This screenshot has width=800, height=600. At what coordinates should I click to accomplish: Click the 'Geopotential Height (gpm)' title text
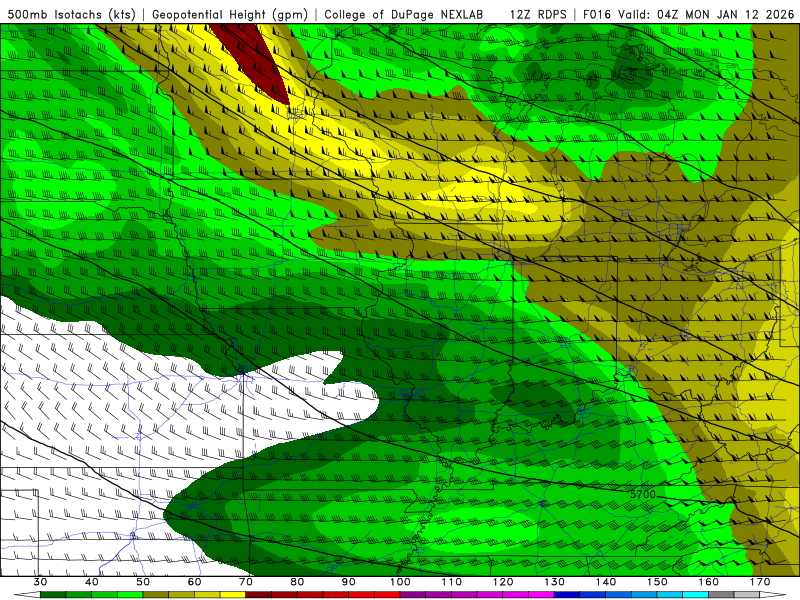click(x=230, y=14)
